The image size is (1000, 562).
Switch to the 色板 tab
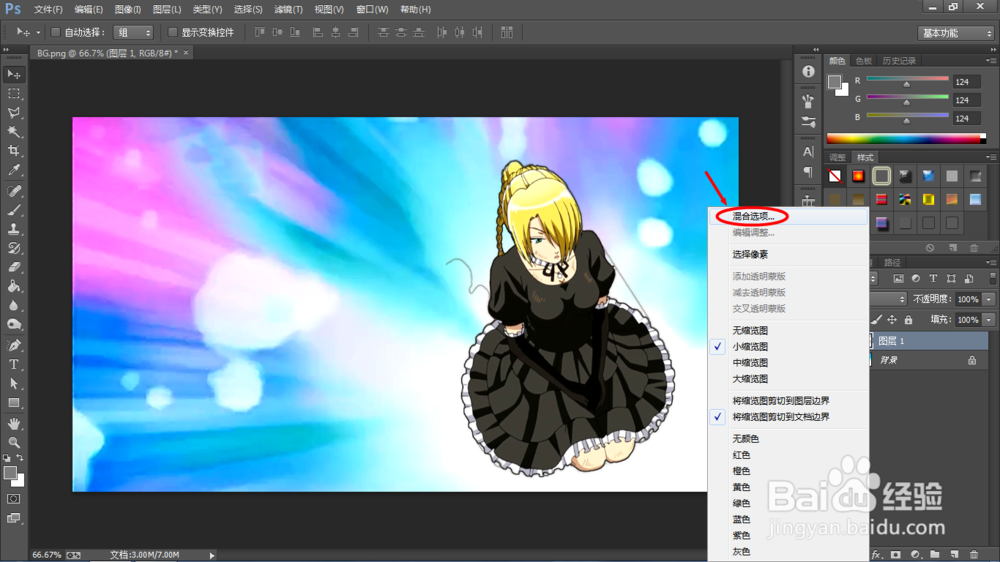tap(864, 61)
